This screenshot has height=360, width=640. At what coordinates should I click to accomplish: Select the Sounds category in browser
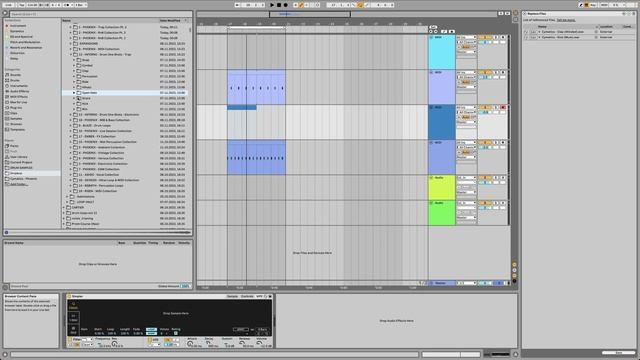(x=16, y=75)
